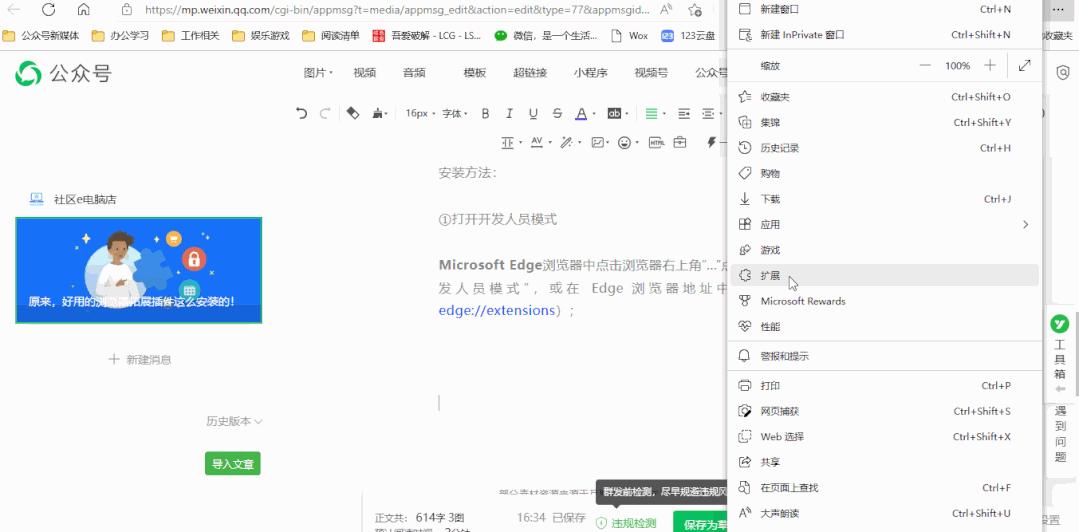Click the green text alignment icon
1079x532 pixels.
pos(651,114)
